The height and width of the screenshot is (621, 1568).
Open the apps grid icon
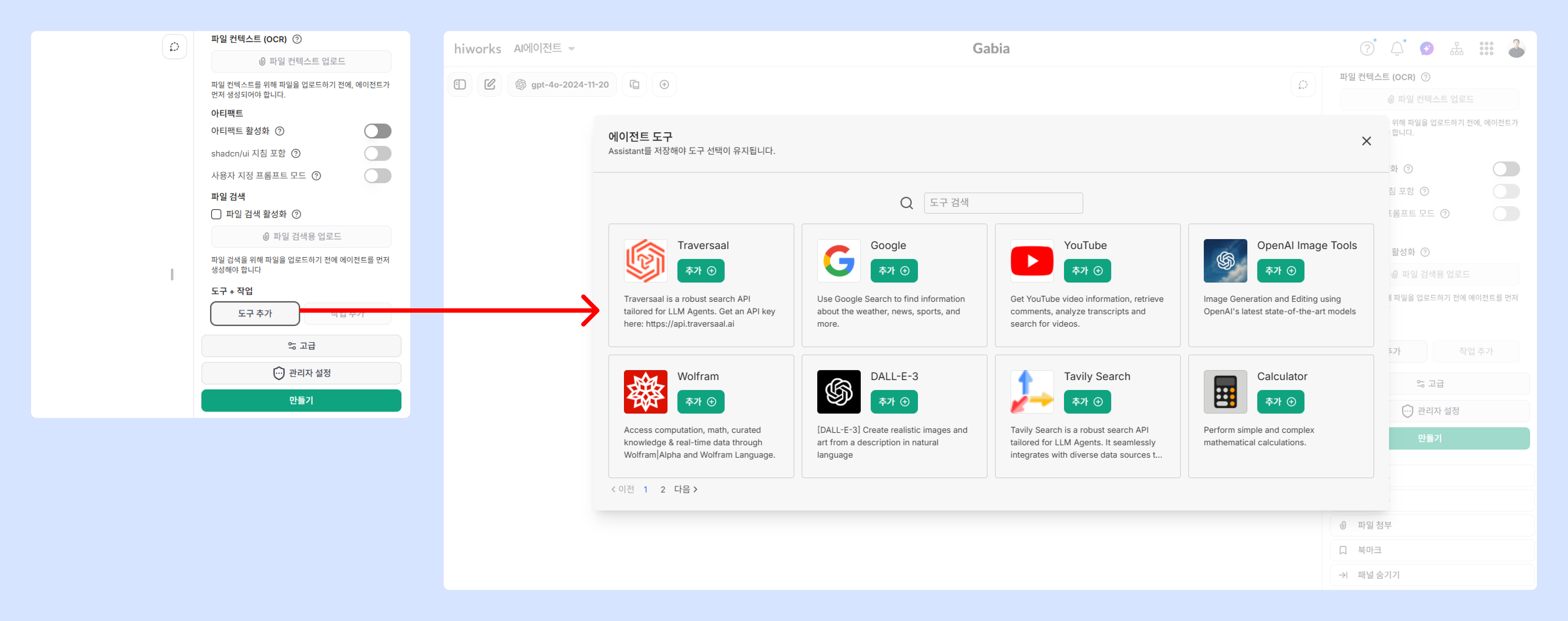(x=1486, y=49)
